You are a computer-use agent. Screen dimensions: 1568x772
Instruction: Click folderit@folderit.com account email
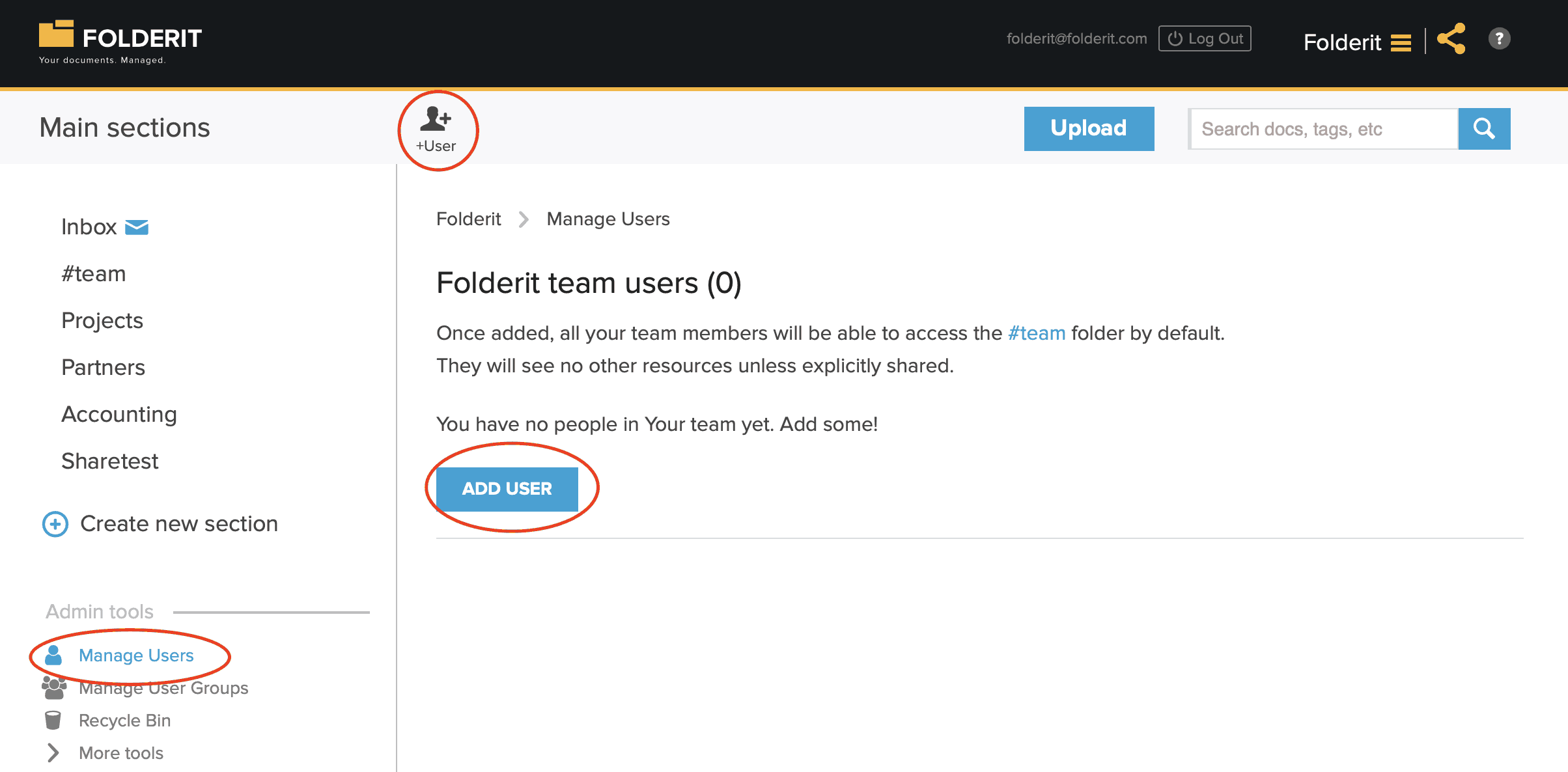pyautogui.click(x=1077, y=38)
